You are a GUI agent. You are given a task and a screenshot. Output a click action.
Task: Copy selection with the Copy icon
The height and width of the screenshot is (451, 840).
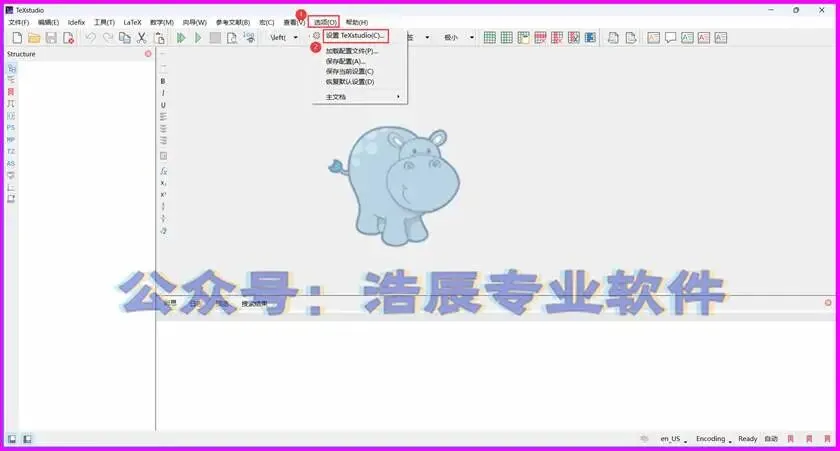[x=124, y=37]
